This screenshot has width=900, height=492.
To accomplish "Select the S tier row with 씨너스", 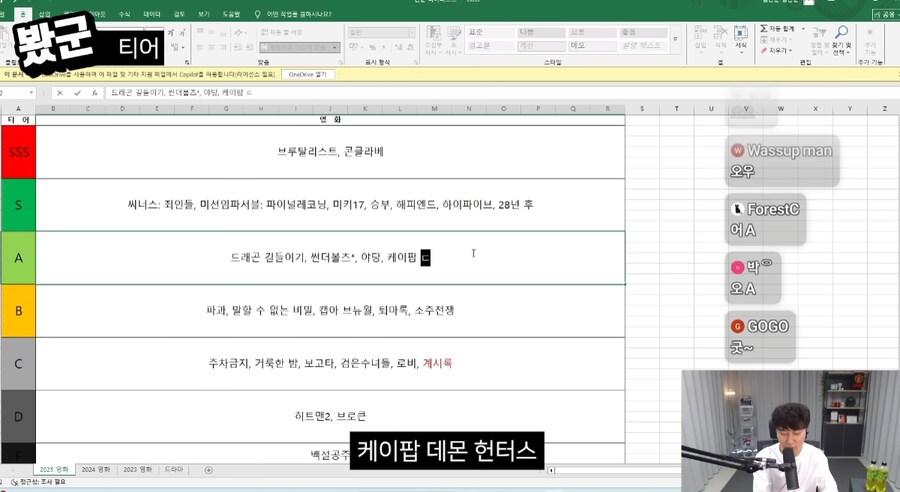I will click(330, 205).
